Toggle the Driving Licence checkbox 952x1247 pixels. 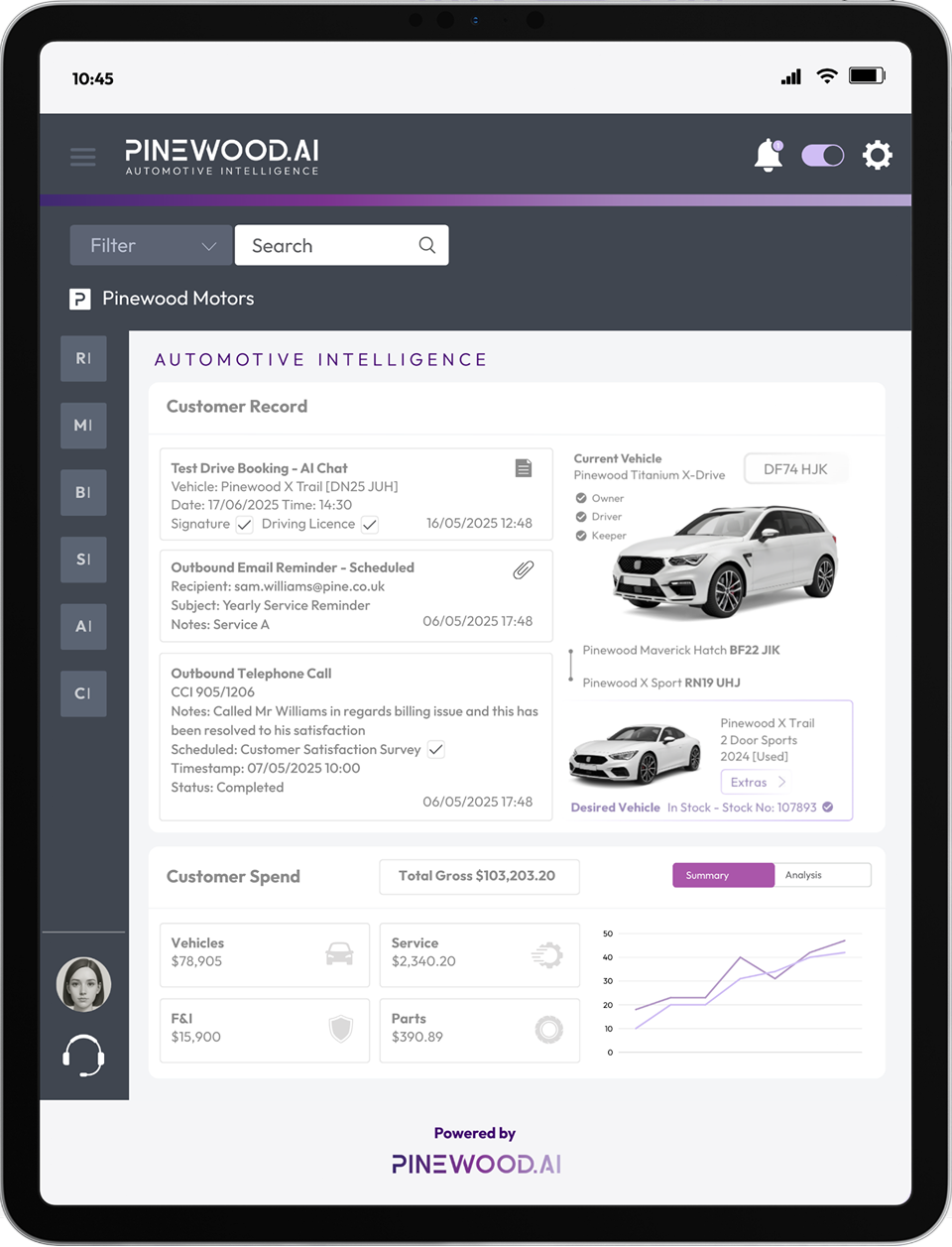click(x=369, y=525)
